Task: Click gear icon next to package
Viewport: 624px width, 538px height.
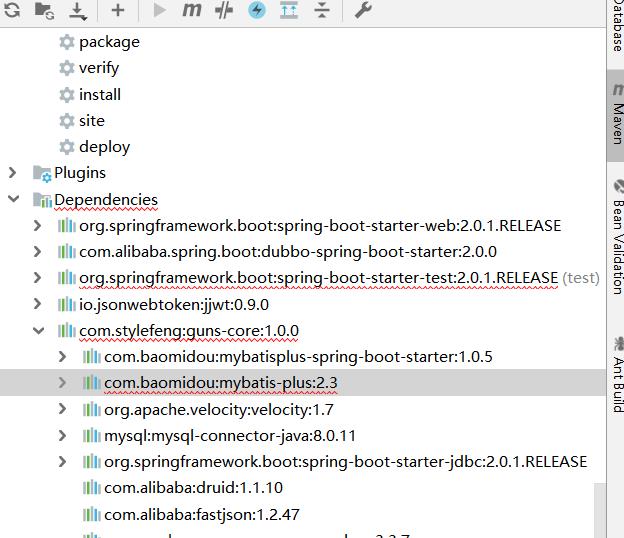Action: [x=66, y=42]
